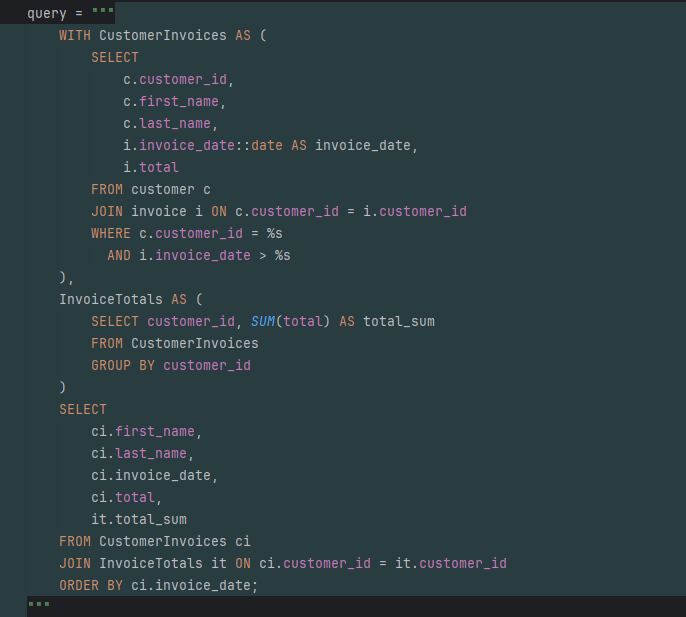Click the 'it.total_sum' column

pos(138,519)
